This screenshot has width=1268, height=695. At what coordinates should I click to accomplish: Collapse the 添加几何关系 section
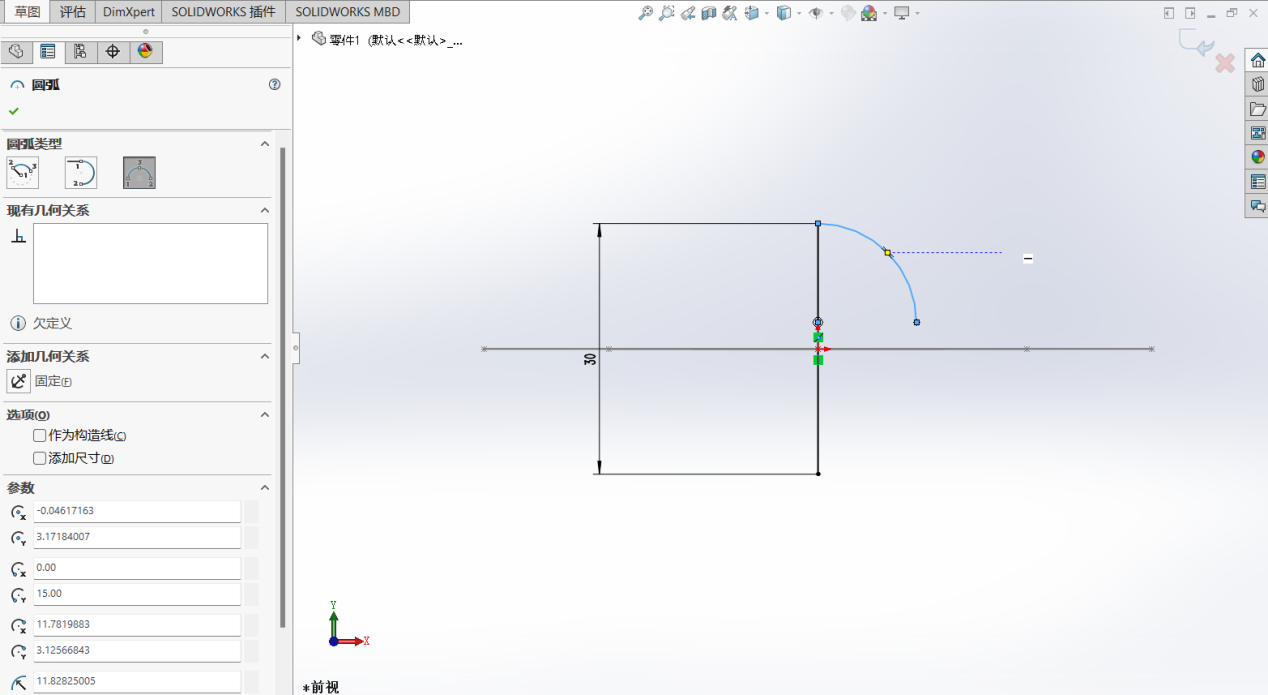[265, 356]
